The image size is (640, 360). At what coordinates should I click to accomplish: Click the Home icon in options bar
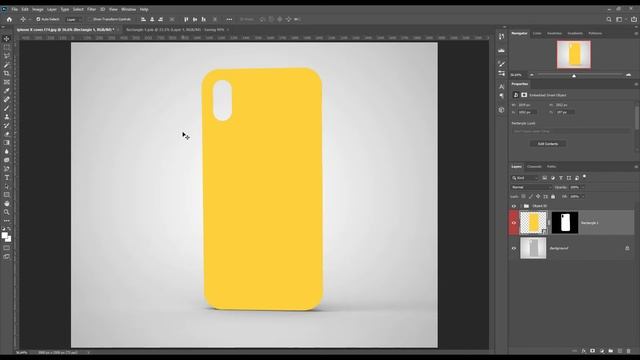[x=9, y=19]
